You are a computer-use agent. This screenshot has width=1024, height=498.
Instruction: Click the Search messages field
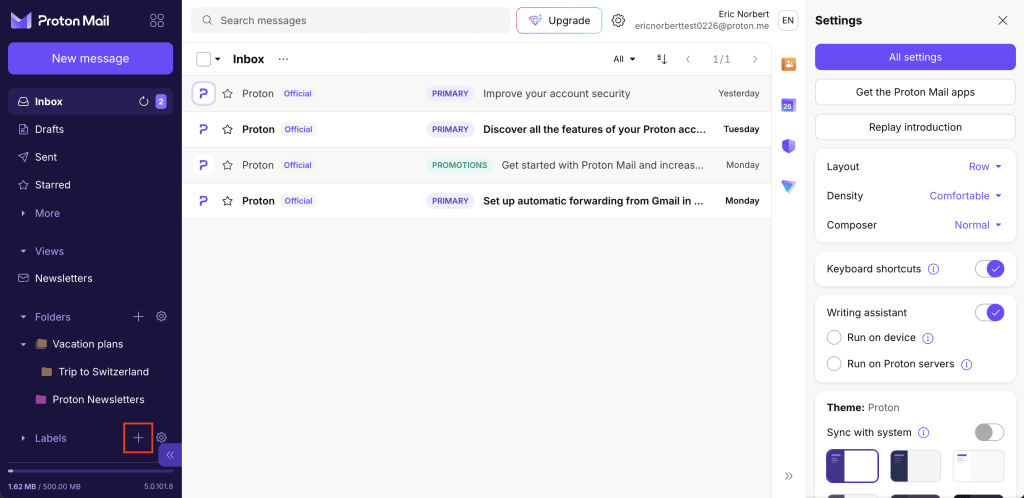(351, 20)
